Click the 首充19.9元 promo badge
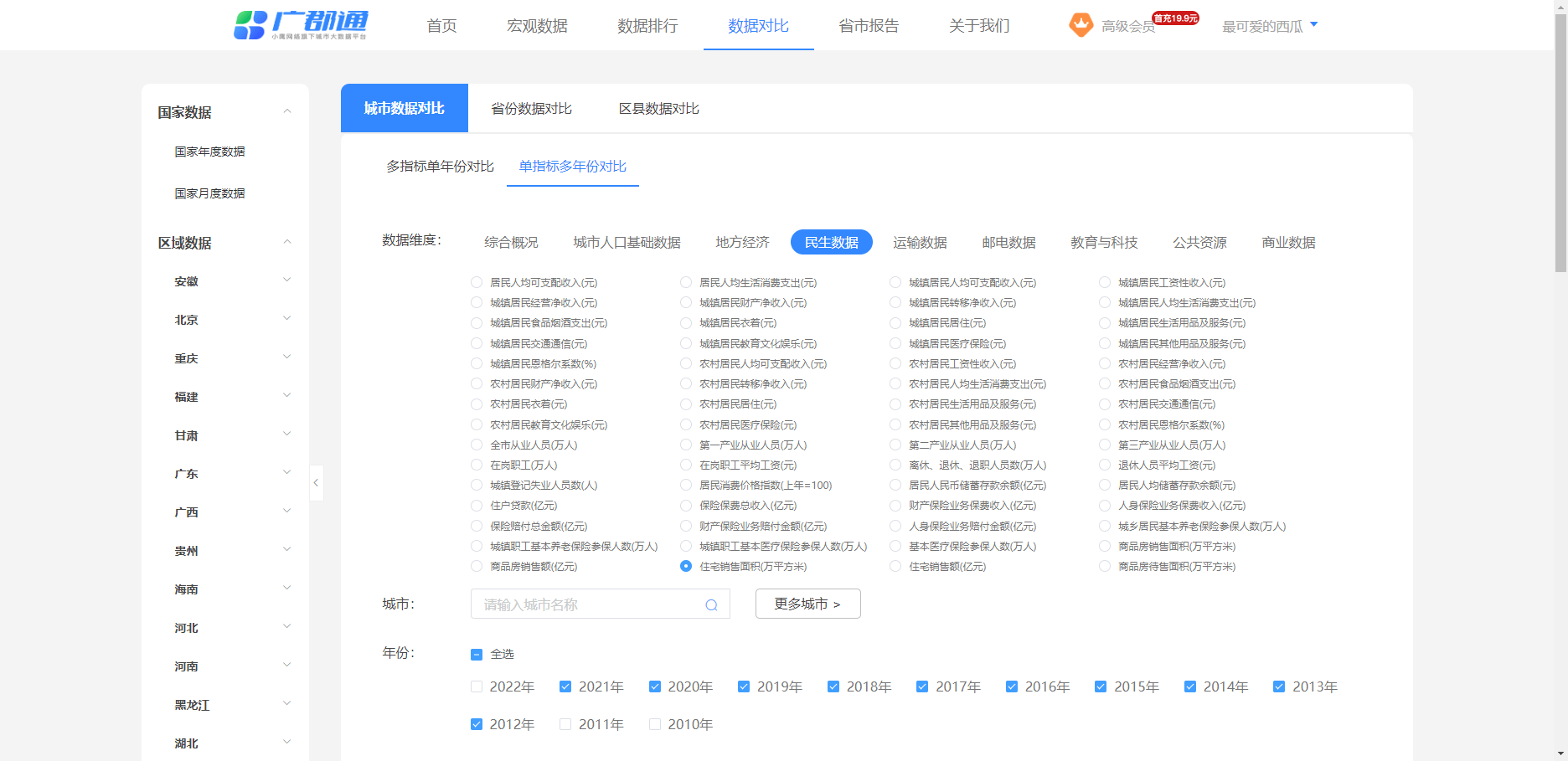Viewport: 1568px width, 761px height. tap(1175, 18)
